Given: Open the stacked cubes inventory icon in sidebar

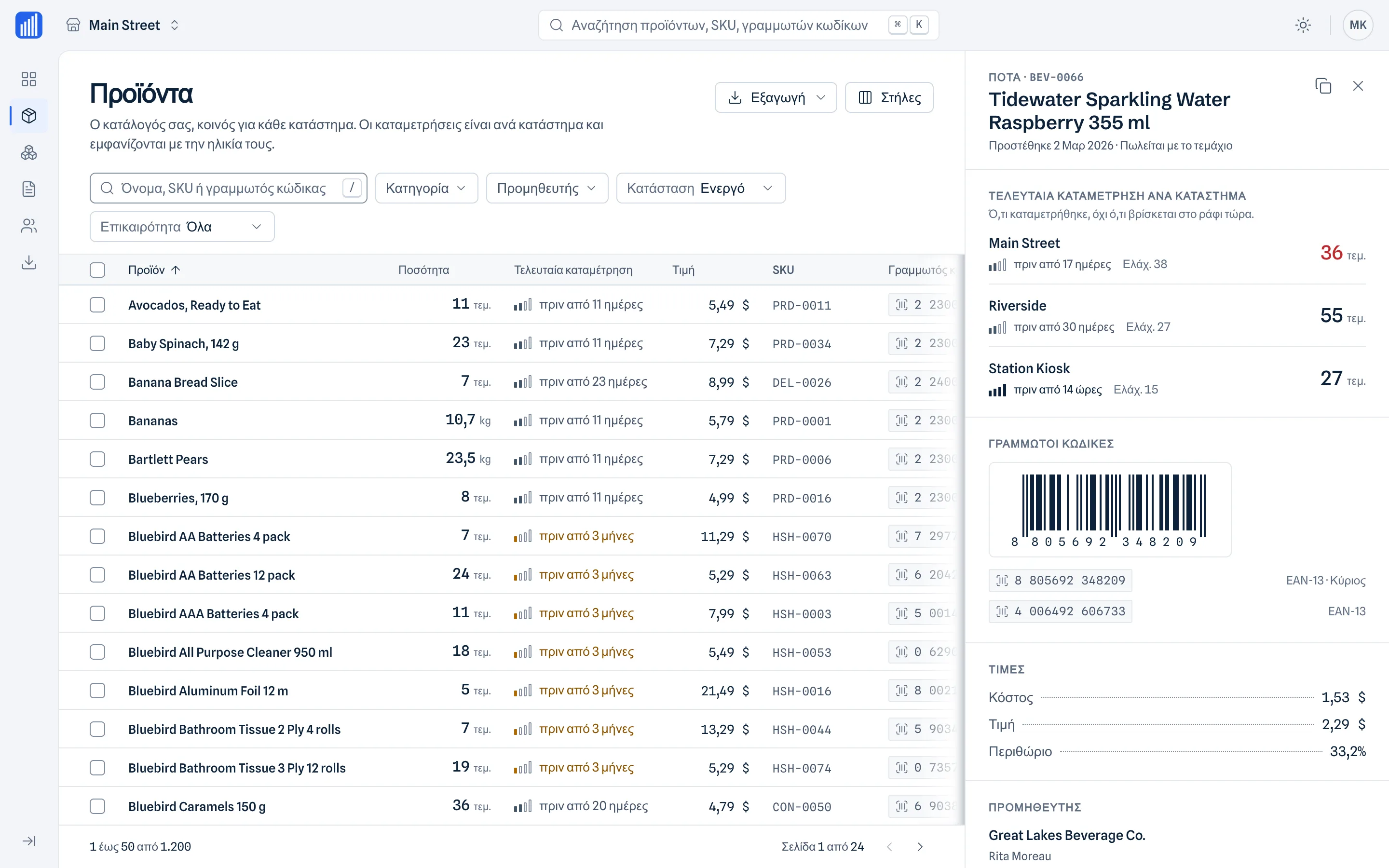Looking at the screenshot, I should click(x=29, y=153).
